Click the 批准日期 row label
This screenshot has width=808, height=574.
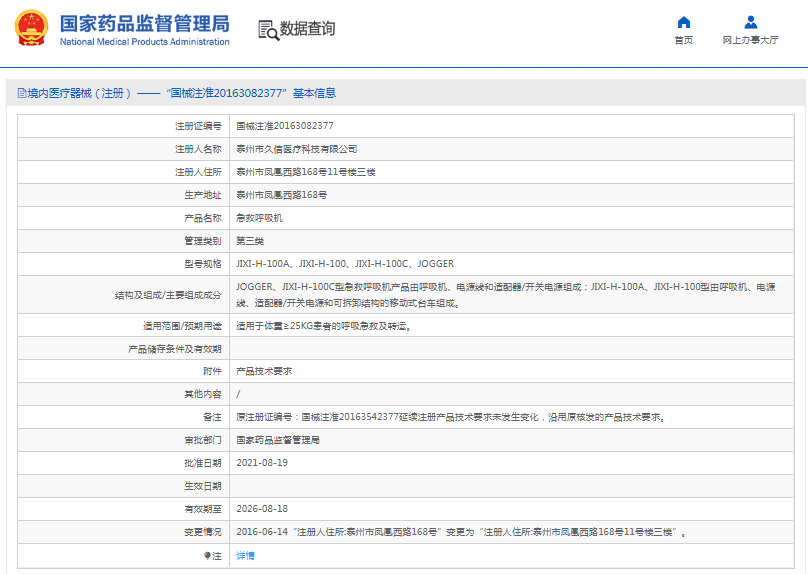click(203, 463)
